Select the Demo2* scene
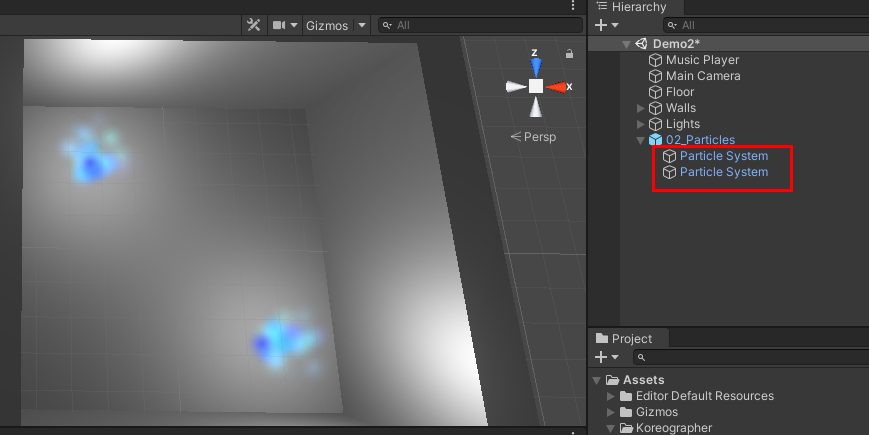 [x=676, y=44]
